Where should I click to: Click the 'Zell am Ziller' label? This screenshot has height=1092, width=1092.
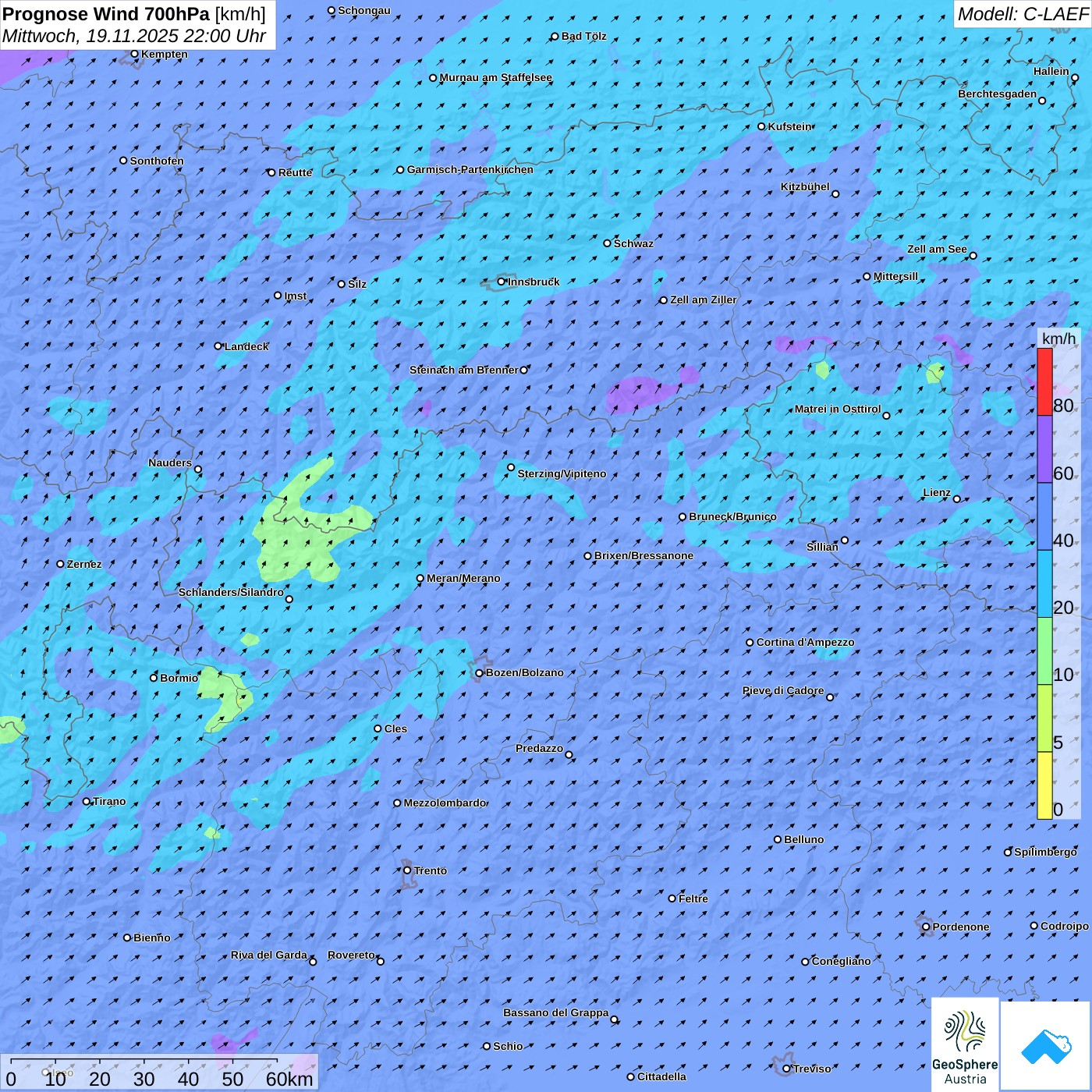[703, 300]
